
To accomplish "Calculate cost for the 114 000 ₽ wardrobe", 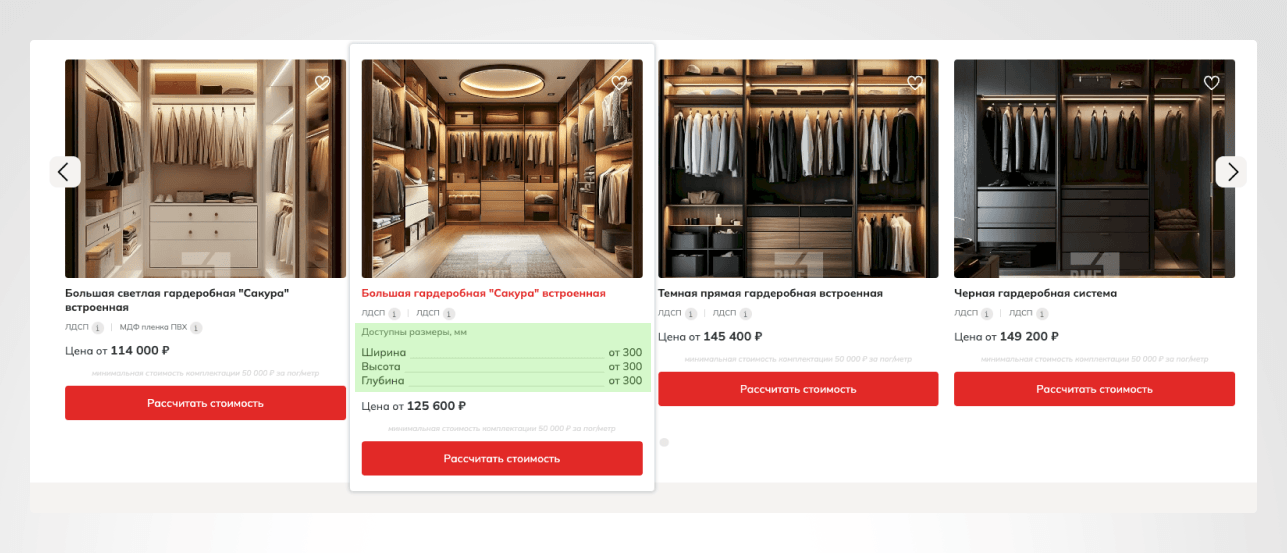I will tap(205, 403).
